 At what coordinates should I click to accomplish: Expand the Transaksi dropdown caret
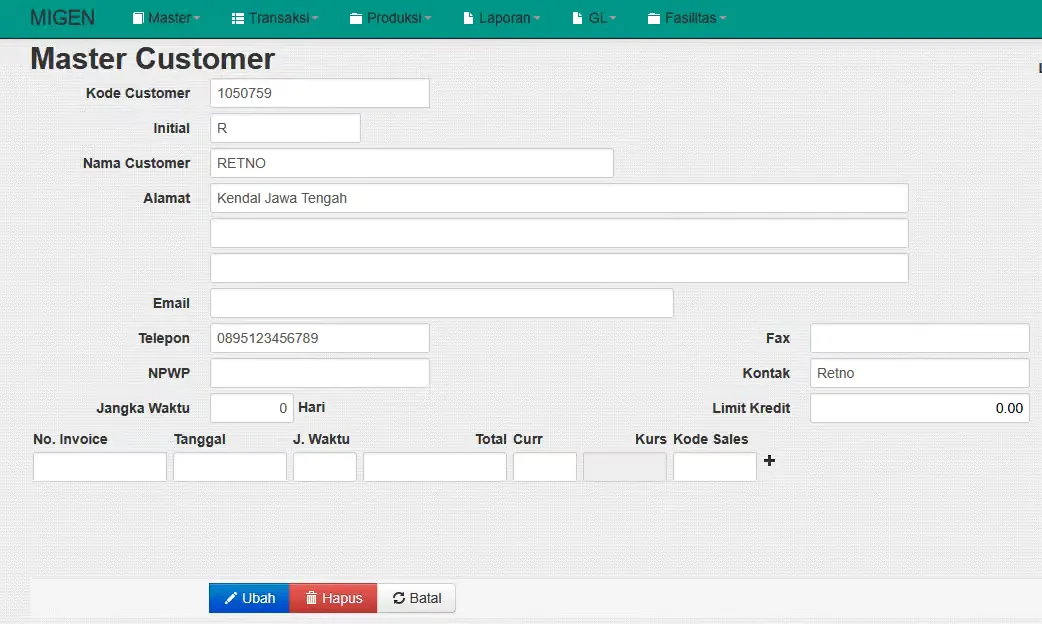pos(315,19)
